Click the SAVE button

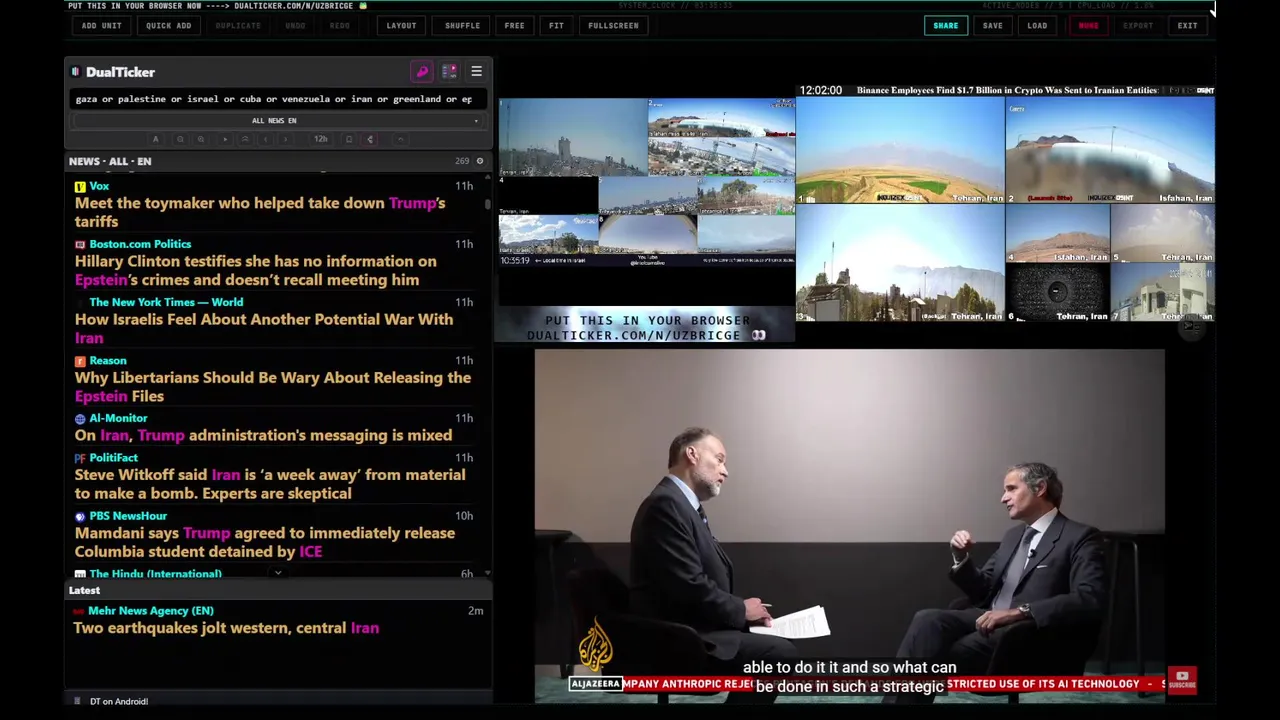click(x=992, y=26)
